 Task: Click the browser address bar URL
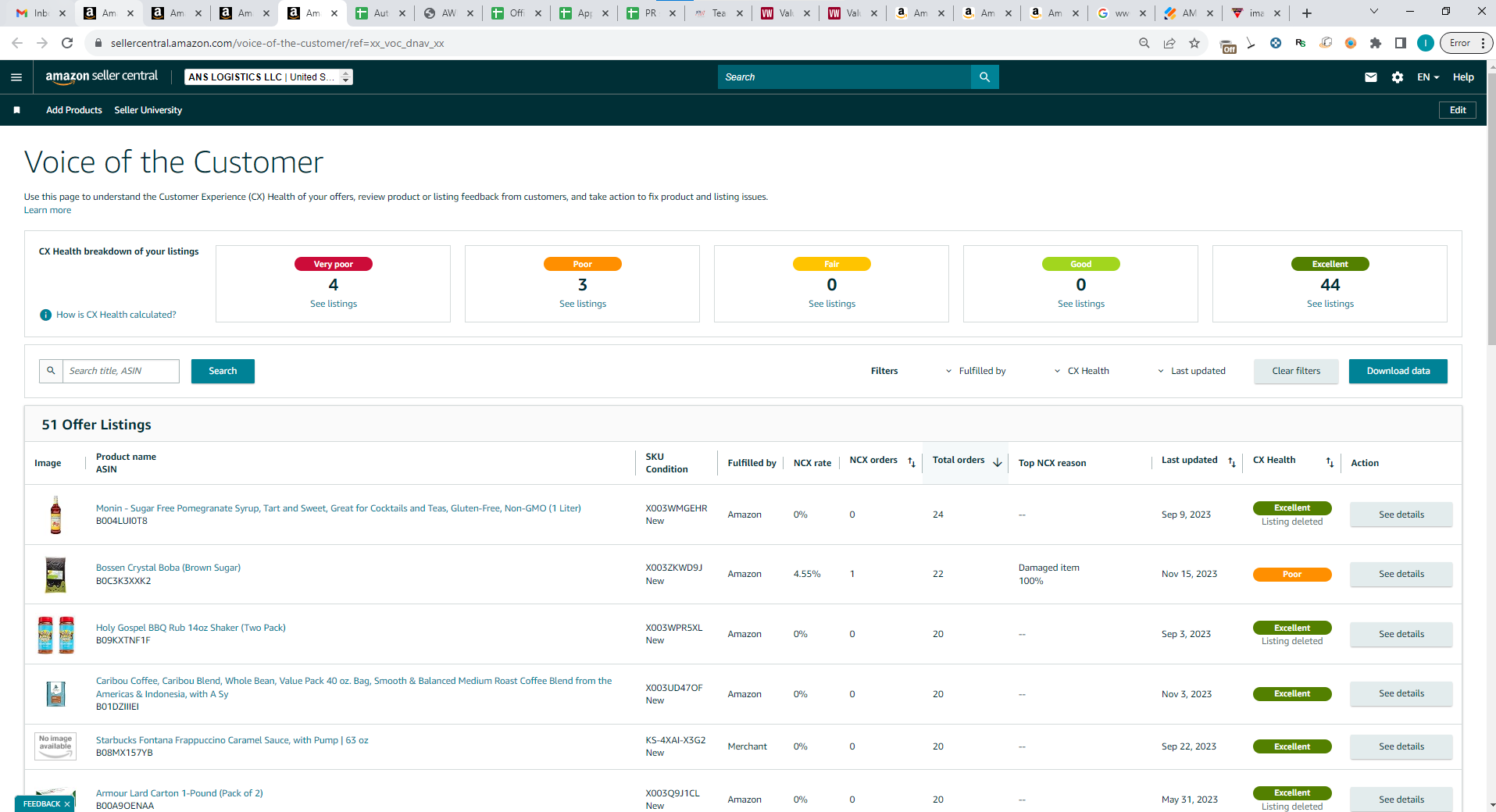click(x=277, y=43)
